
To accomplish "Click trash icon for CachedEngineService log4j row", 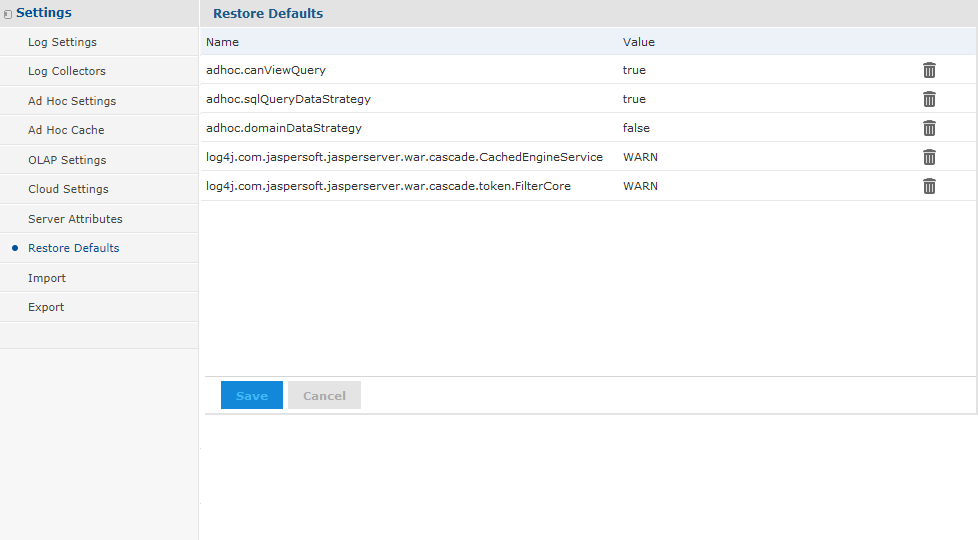I will [x=929, y=157].
